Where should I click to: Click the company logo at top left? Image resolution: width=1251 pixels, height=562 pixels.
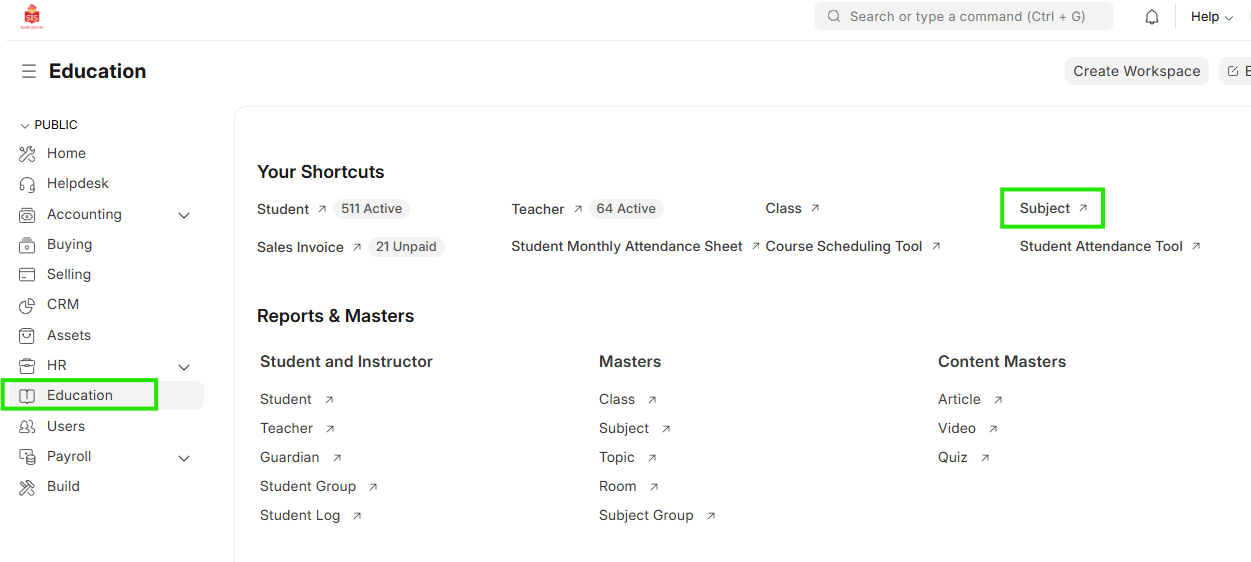(x=32, y=17)
